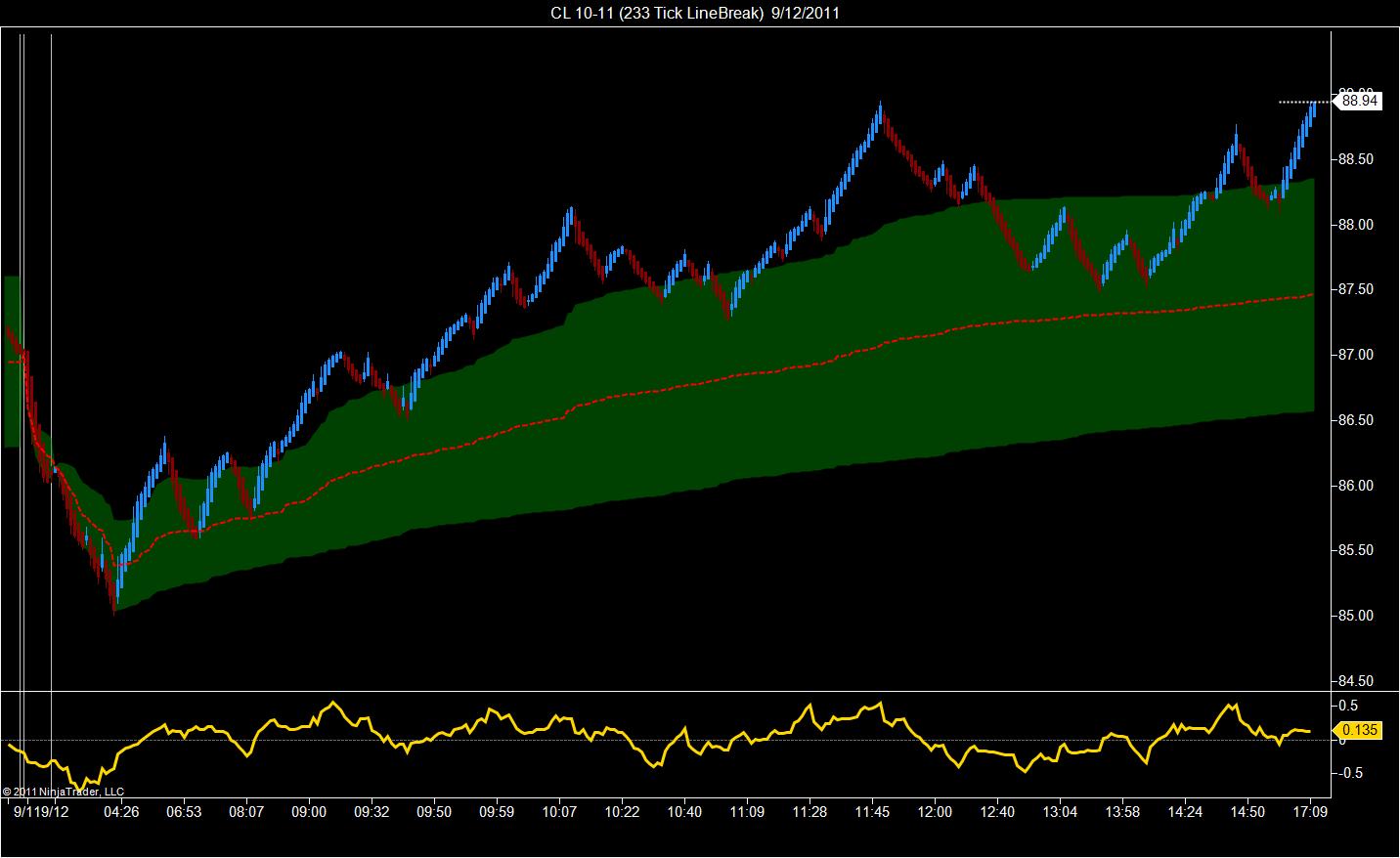Click the yellow oscillator line in the lower panel
This screenshot has width=1400, height=858.
pyautogui.click(x=684, y=741)
